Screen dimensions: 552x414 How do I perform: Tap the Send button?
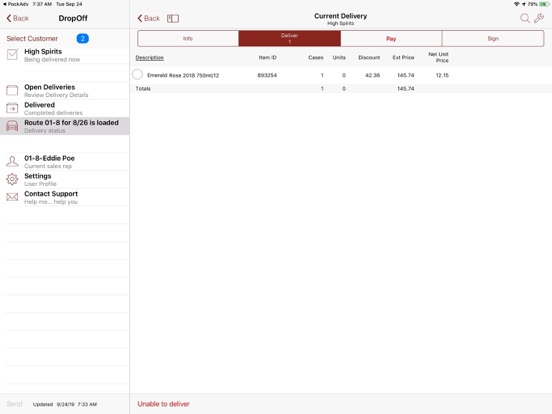coord(14,404)
